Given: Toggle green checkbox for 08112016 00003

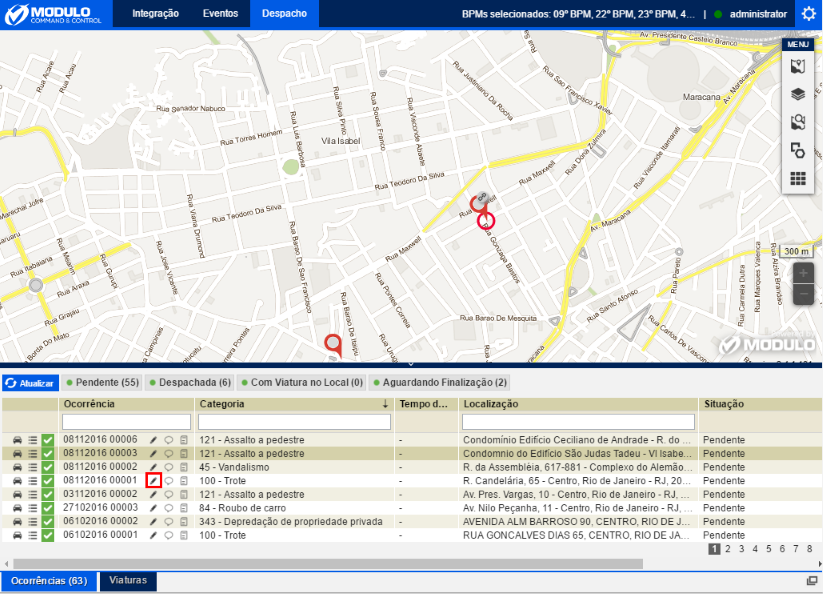Looking at the screenshot, I should pos(48,453).
